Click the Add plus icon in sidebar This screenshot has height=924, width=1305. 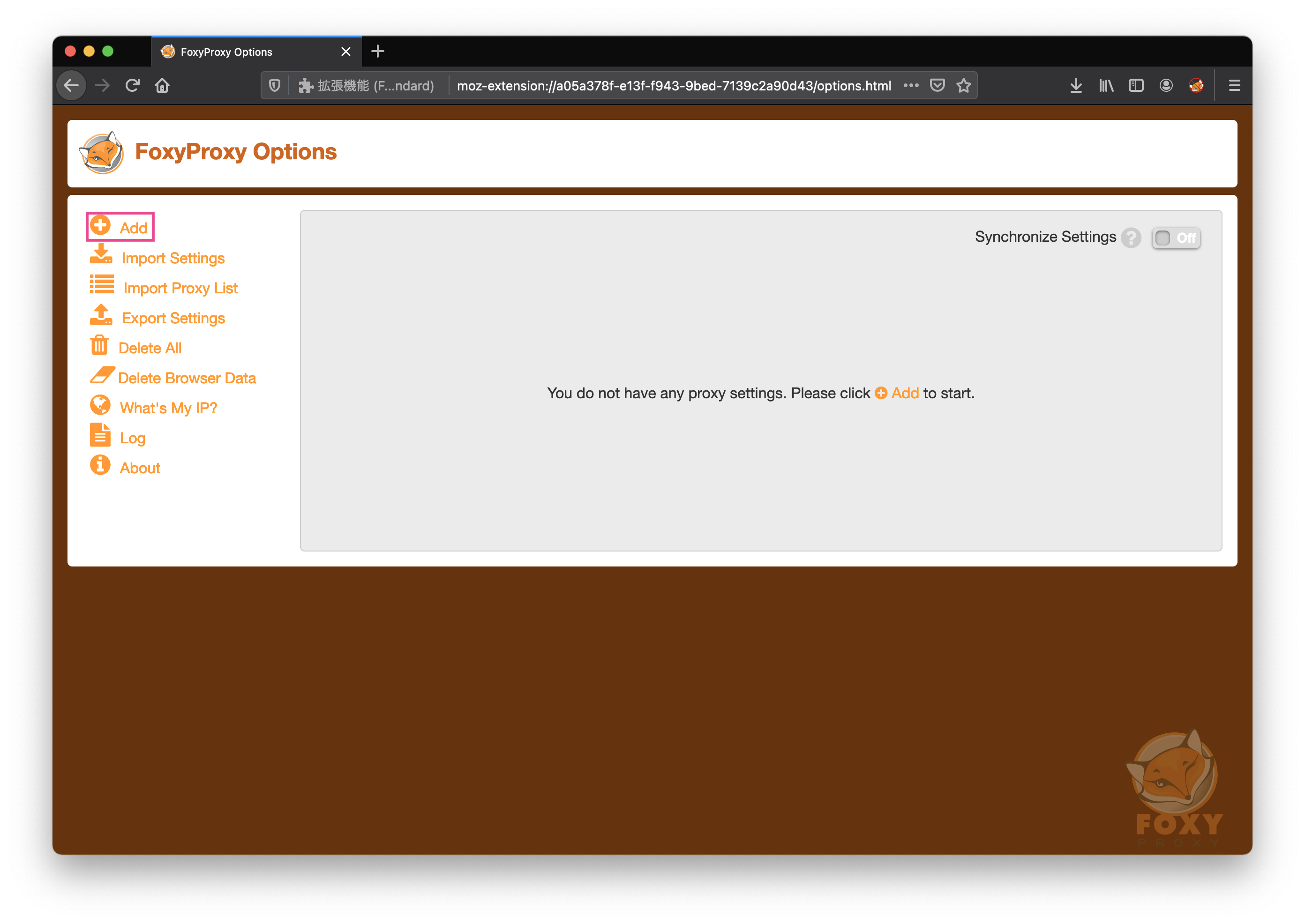[100, 225]
